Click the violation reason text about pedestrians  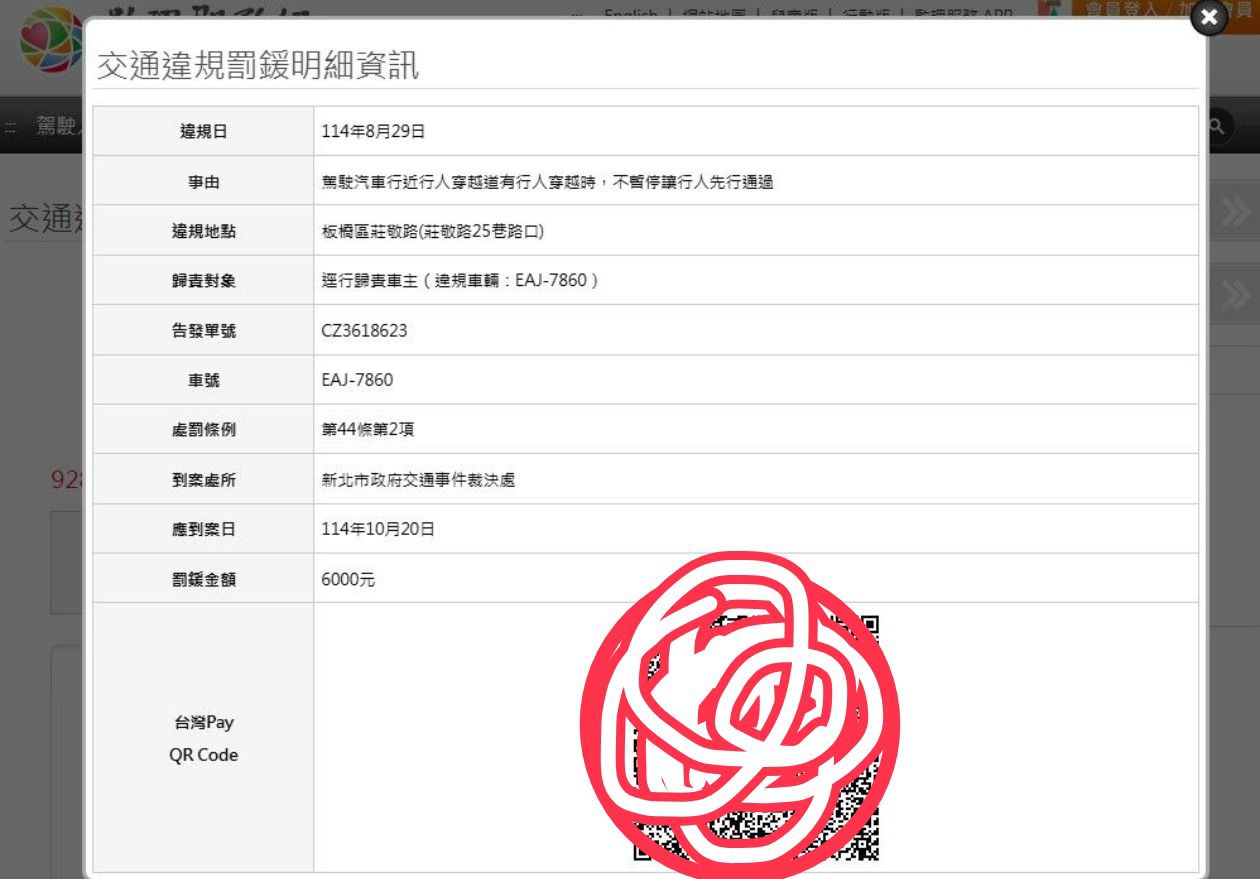coord(547,181)
